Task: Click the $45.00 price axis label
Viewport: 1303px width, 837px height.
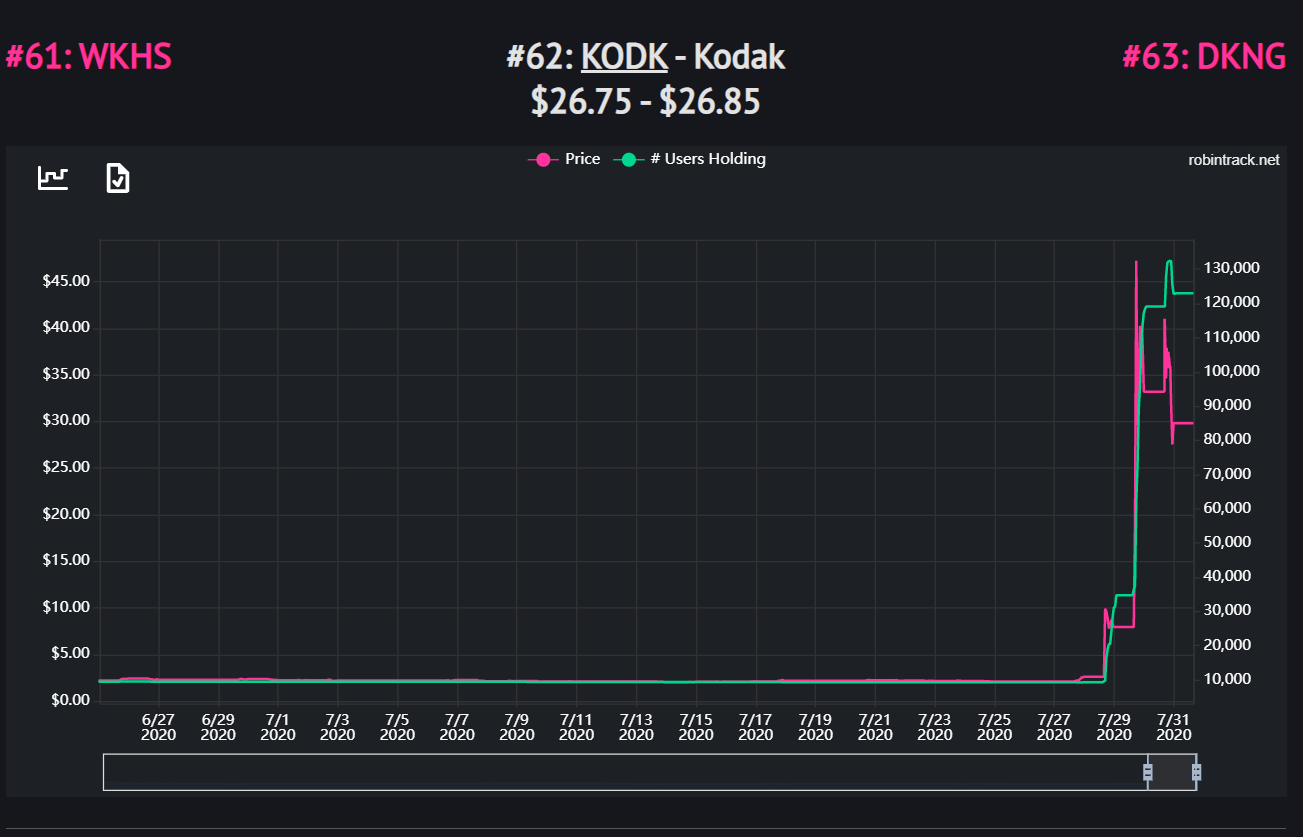Action: click(66, 281)
